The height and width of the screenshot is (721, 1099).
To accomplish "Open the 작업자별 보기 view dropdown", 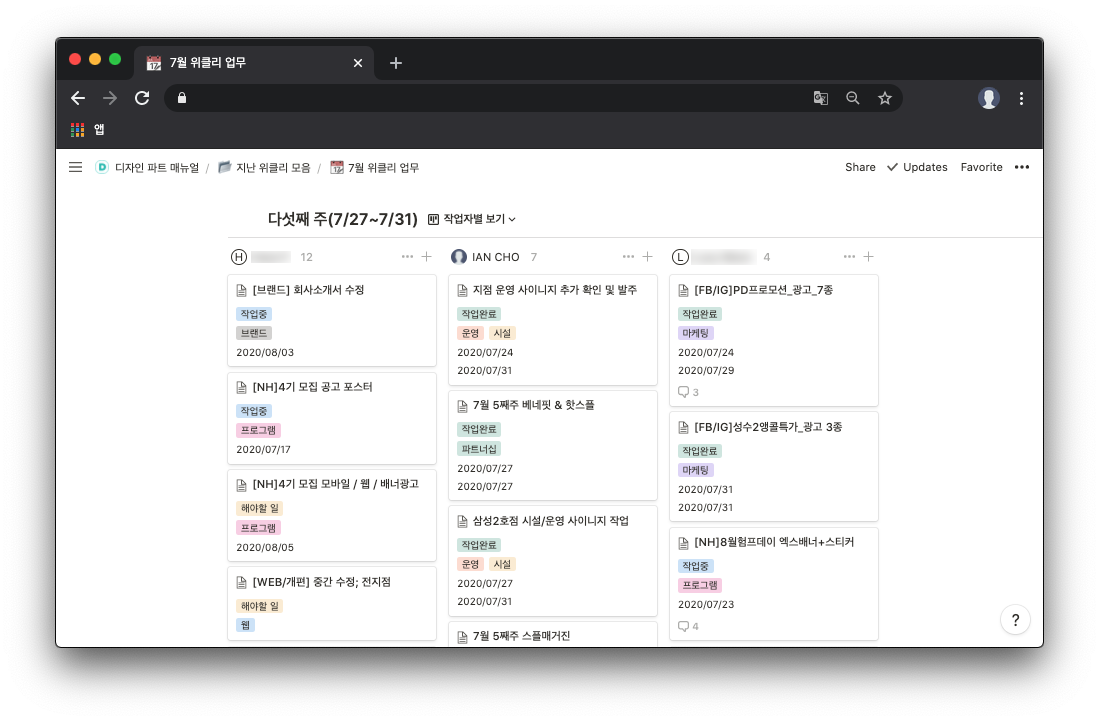I will coord(472,219).
